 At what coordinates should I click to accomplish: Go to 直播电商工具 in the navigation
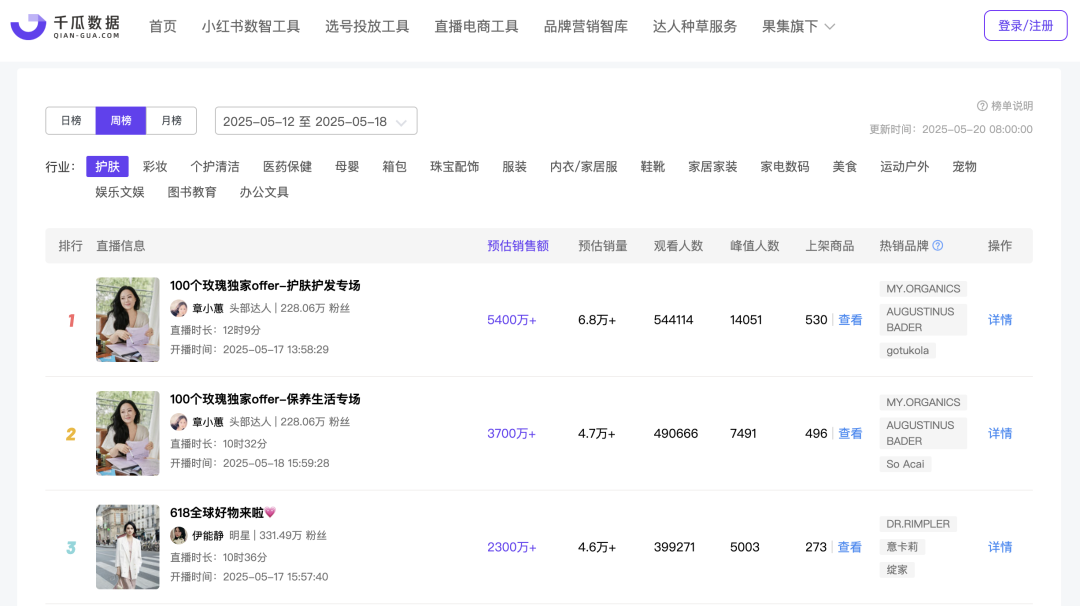pos(476,26)
